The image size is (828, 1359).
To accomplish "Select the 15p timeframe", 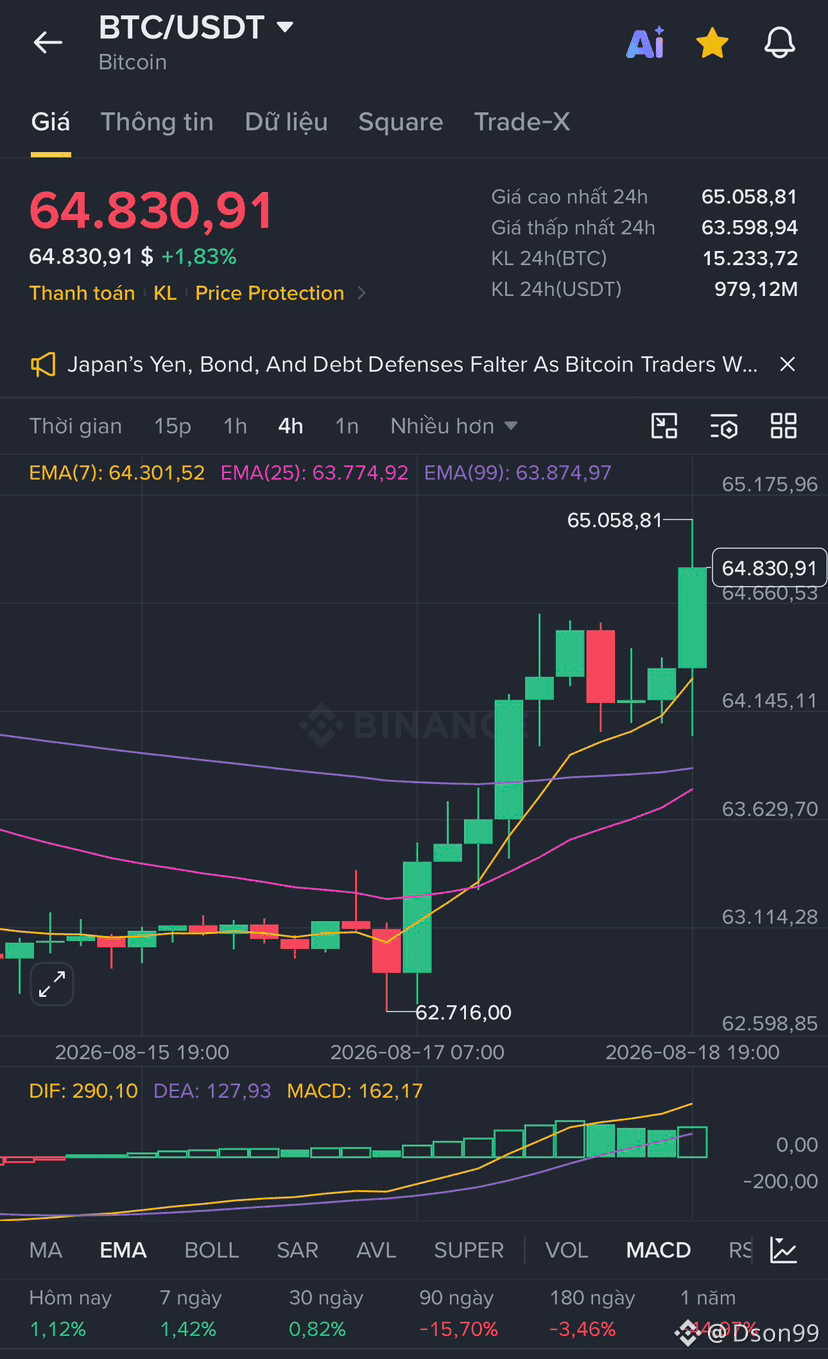I will [x=172, y=426].
